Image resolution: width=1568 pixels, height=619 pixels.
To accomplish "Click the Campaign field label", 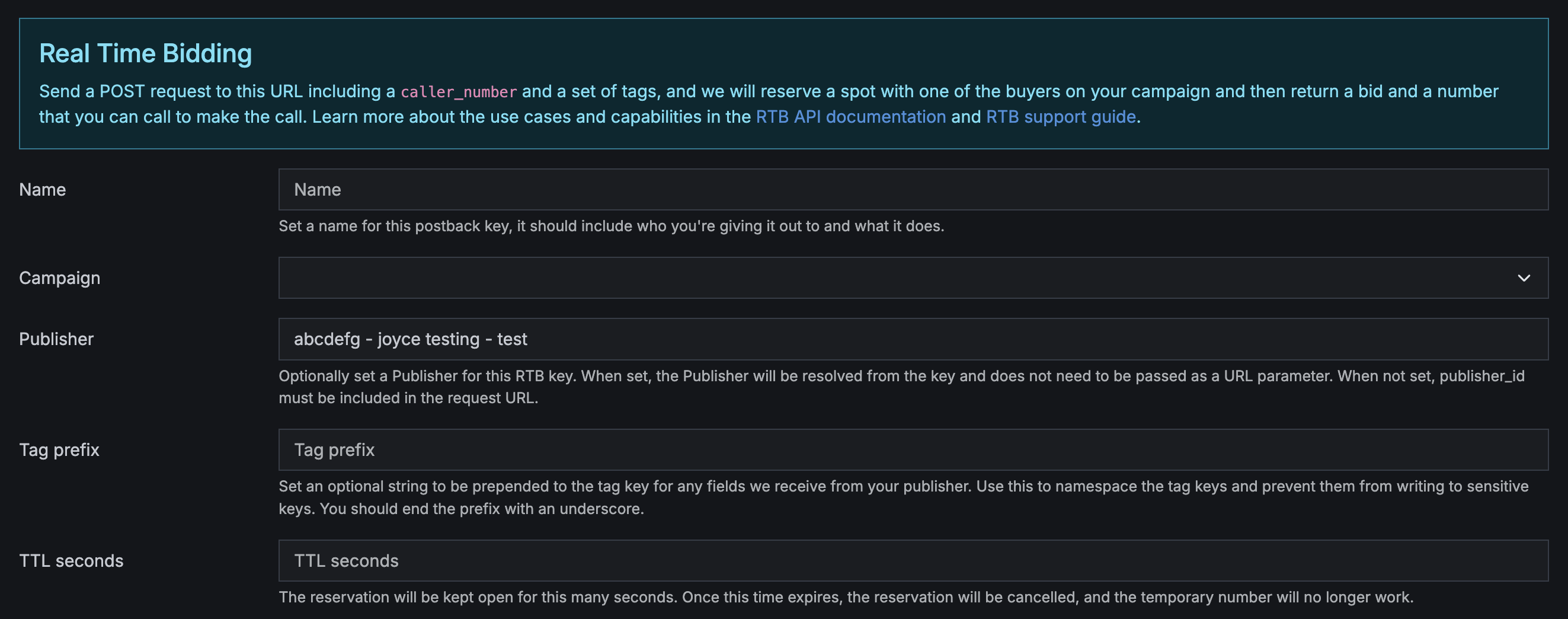I will tap(60, 278).
